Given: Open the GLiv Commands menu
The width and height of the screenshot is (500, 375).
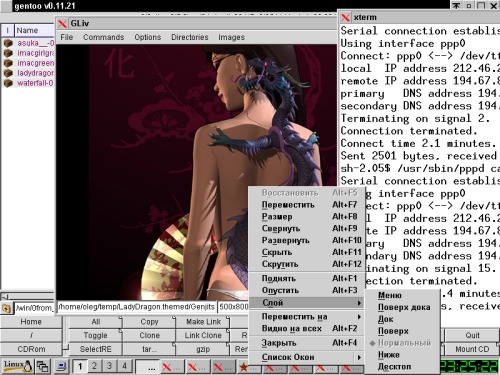Looking at the screenshot, I should click(103, 37).
